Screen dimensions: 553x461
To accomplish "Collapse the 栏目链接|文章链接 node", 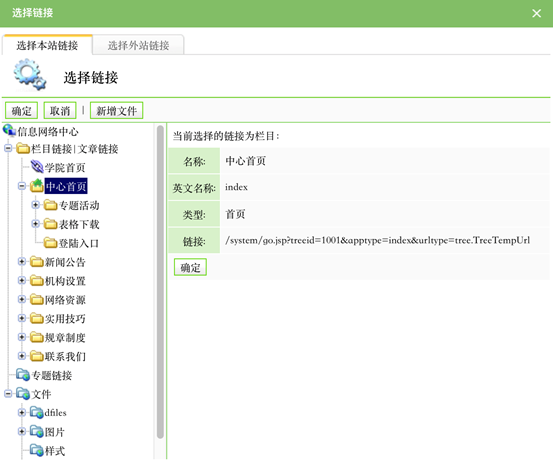I will (x=8, y=148).
